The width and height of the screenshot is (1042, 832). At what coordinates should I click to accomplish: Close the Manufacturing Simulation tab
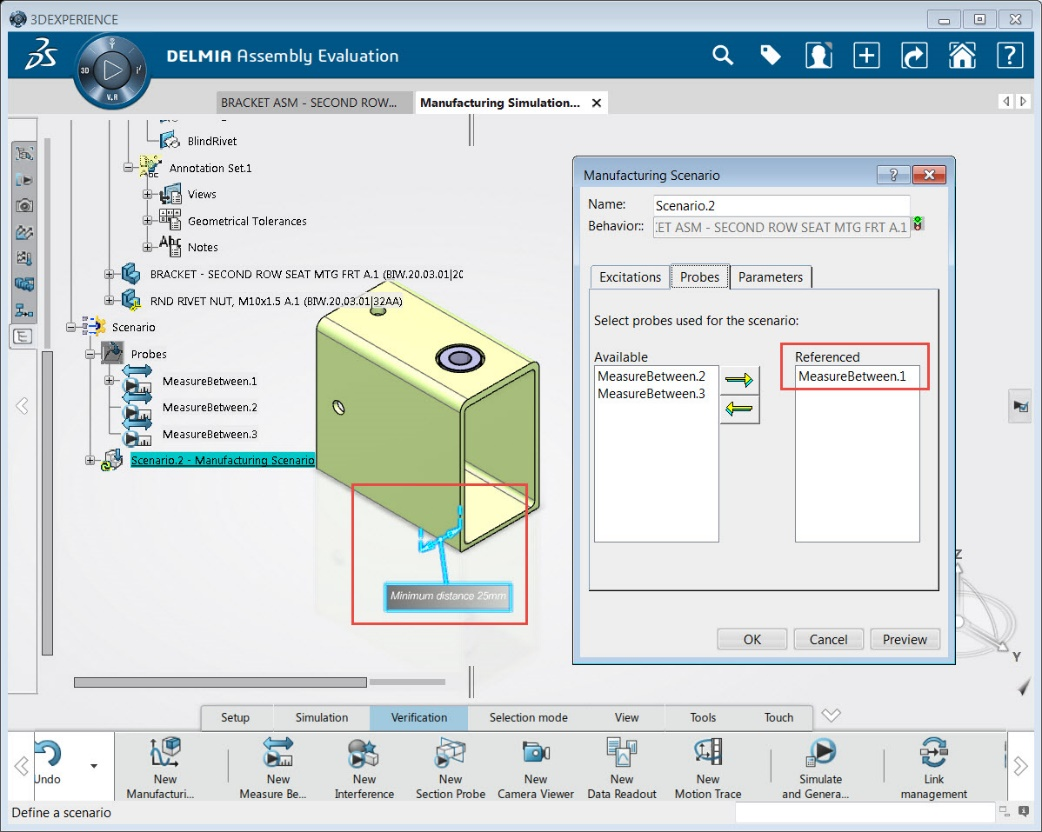pyautogui.click(x=597, y=103)
